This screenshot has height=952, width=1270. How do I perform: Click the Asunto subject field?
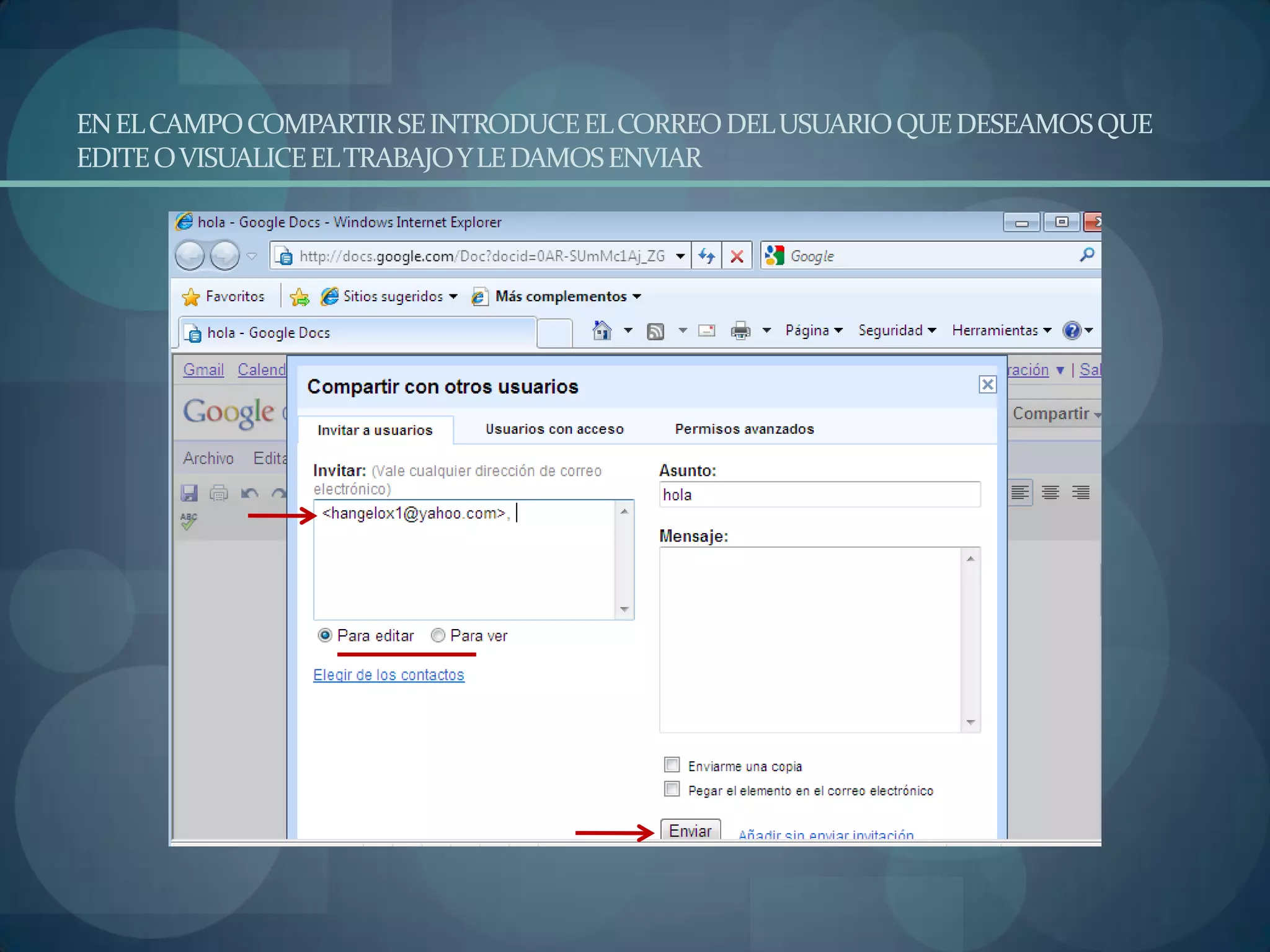[x=820, y=495]
